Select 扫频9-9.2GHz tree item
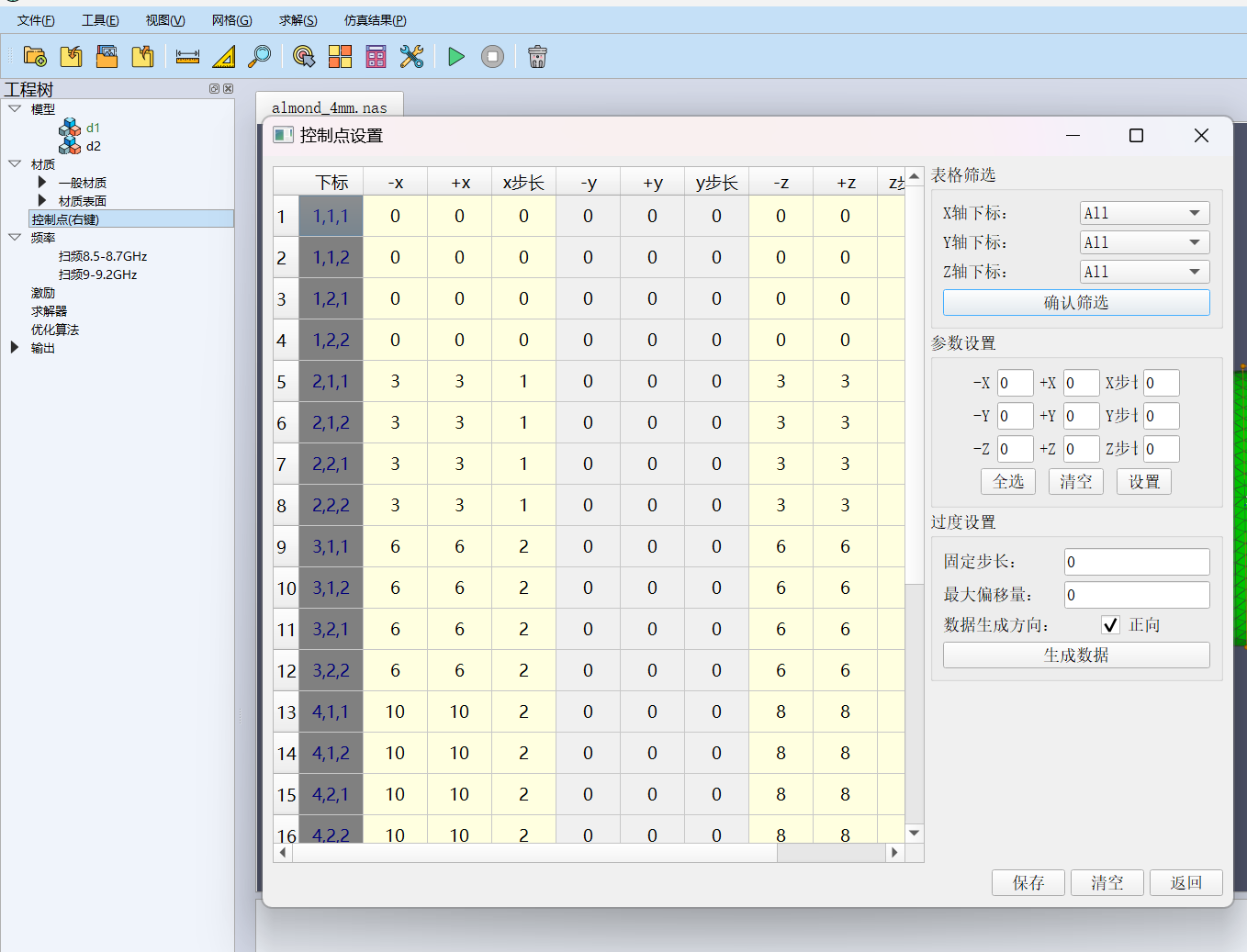Viewport: 1247px width, 952px height. (x=97, y=274)
